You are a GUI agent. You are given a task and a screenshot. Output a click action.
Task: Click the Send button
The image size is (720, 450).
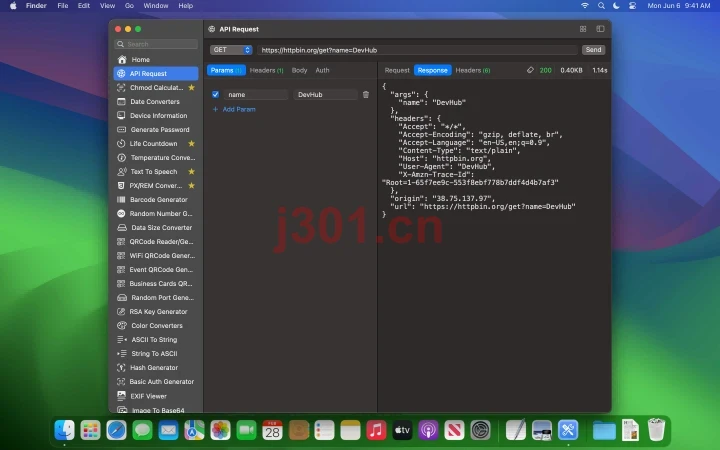(x=593, y=50)
